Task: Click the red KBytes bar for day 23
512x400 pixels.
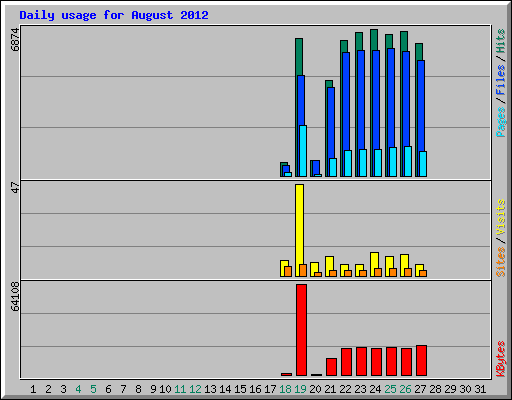Action: coord(361,362)
